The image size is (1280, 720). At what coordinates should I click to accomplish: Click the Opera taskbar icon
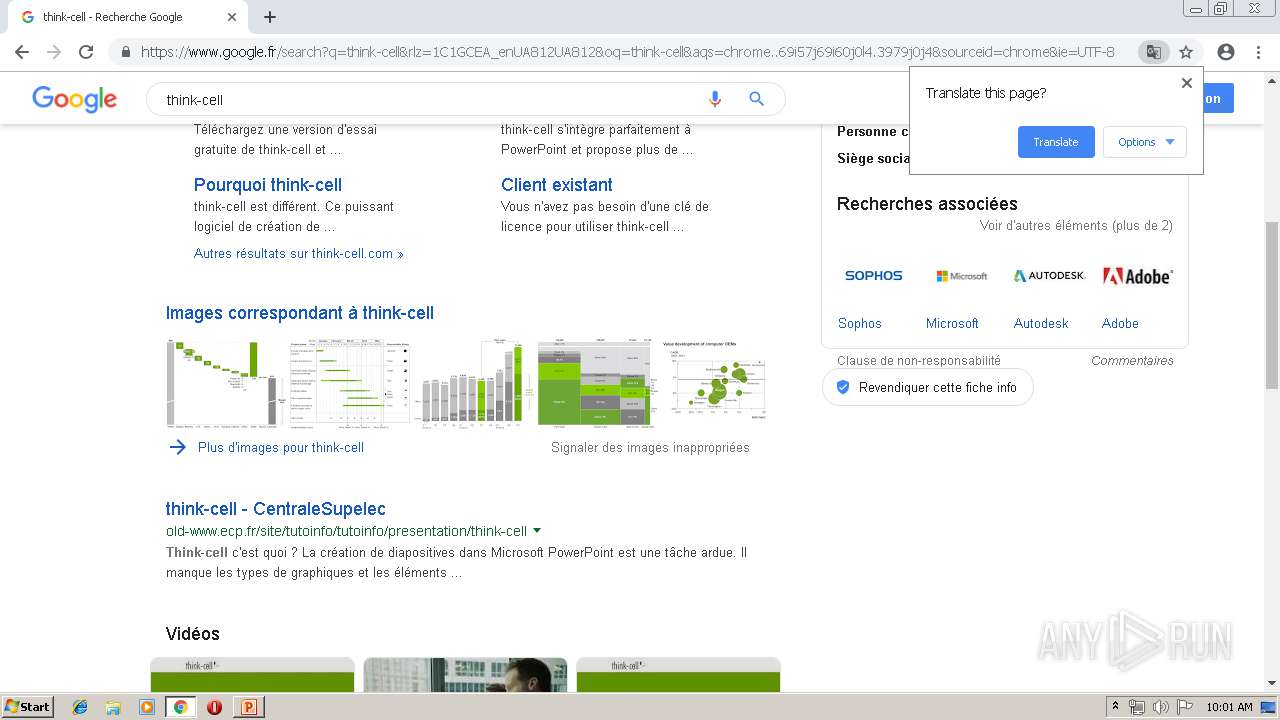click(x=214, y=707)
